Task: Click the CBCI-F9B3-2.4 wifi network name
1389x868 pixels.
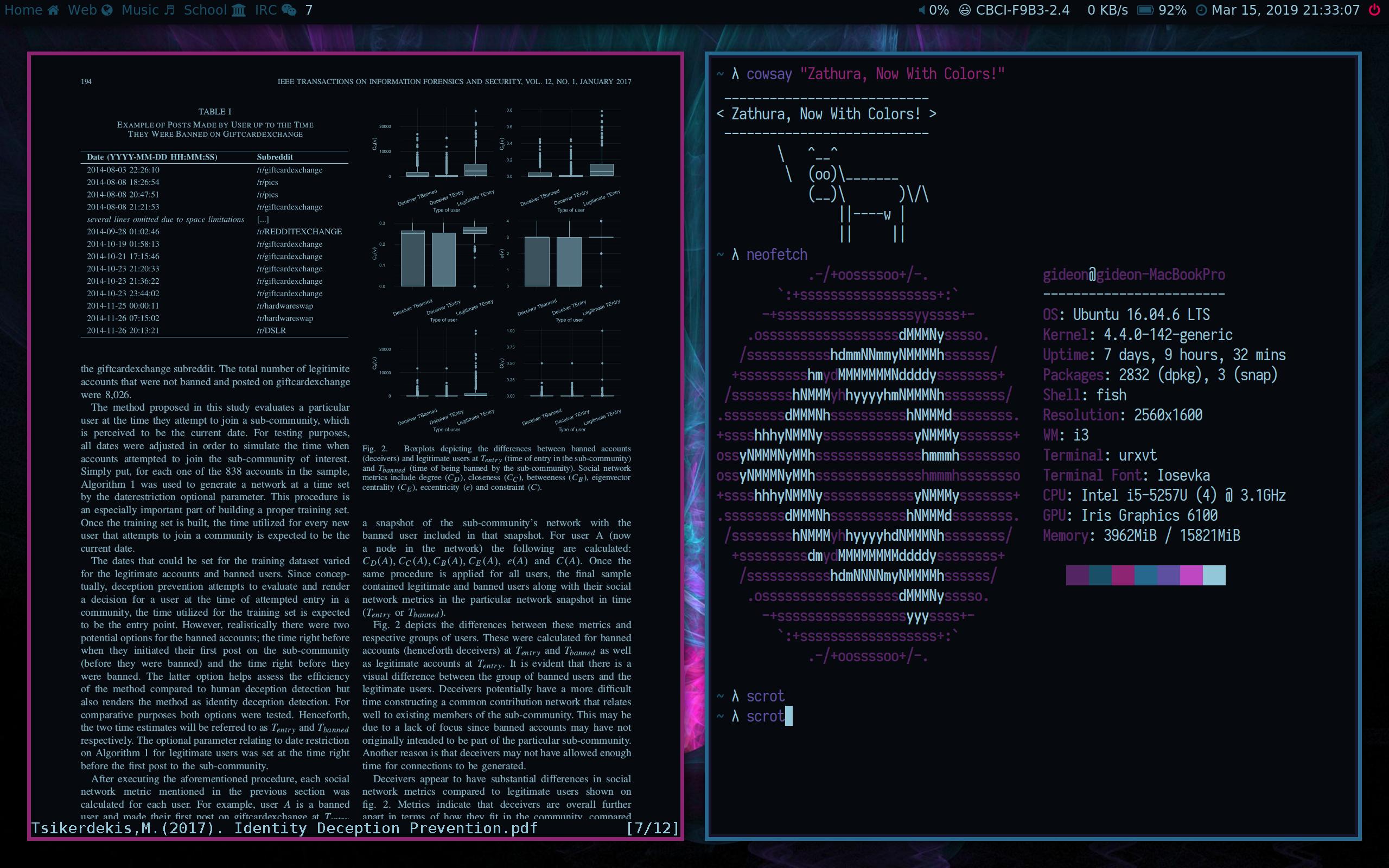Action: coord(1022,10)
